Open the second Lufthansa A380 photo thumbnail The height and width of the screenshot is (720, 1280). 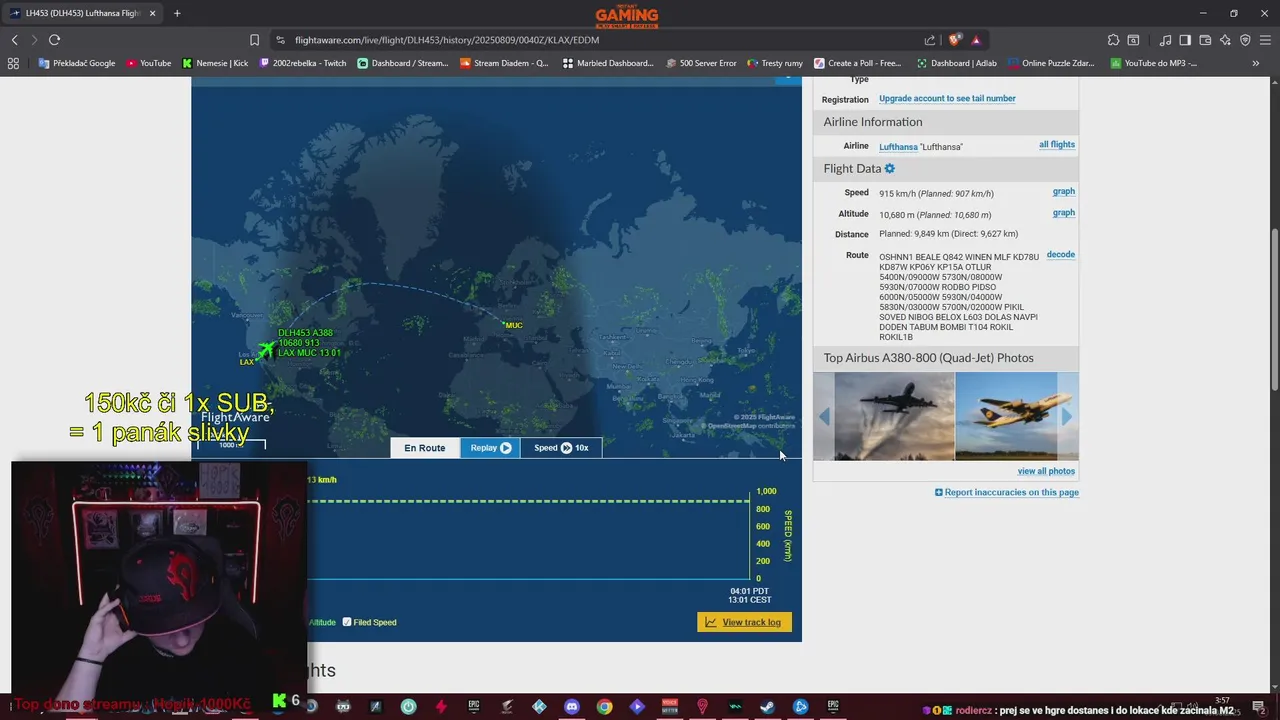(1007, 416)
